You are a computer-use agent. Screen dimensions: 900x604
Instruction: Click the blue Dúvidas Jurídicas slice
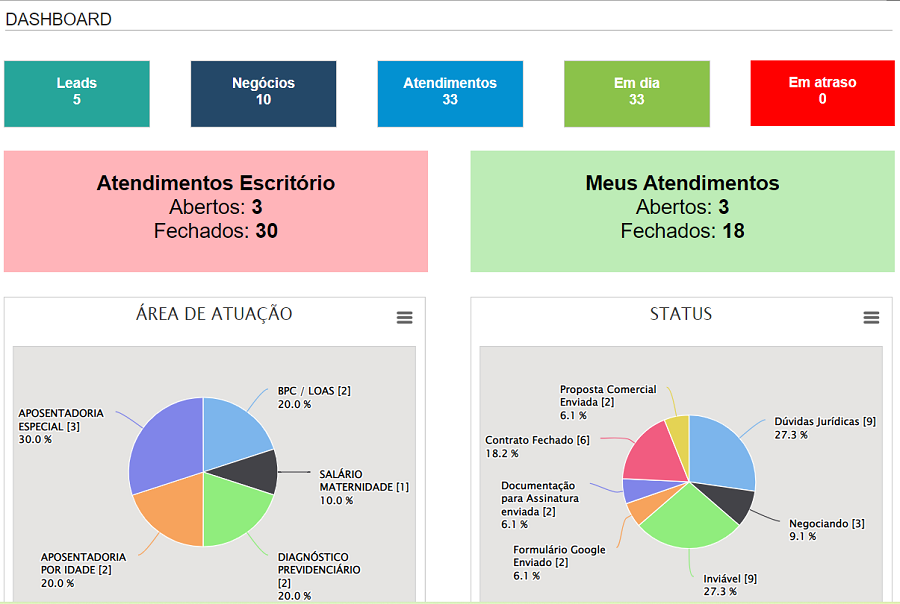[x=720, y=452]
